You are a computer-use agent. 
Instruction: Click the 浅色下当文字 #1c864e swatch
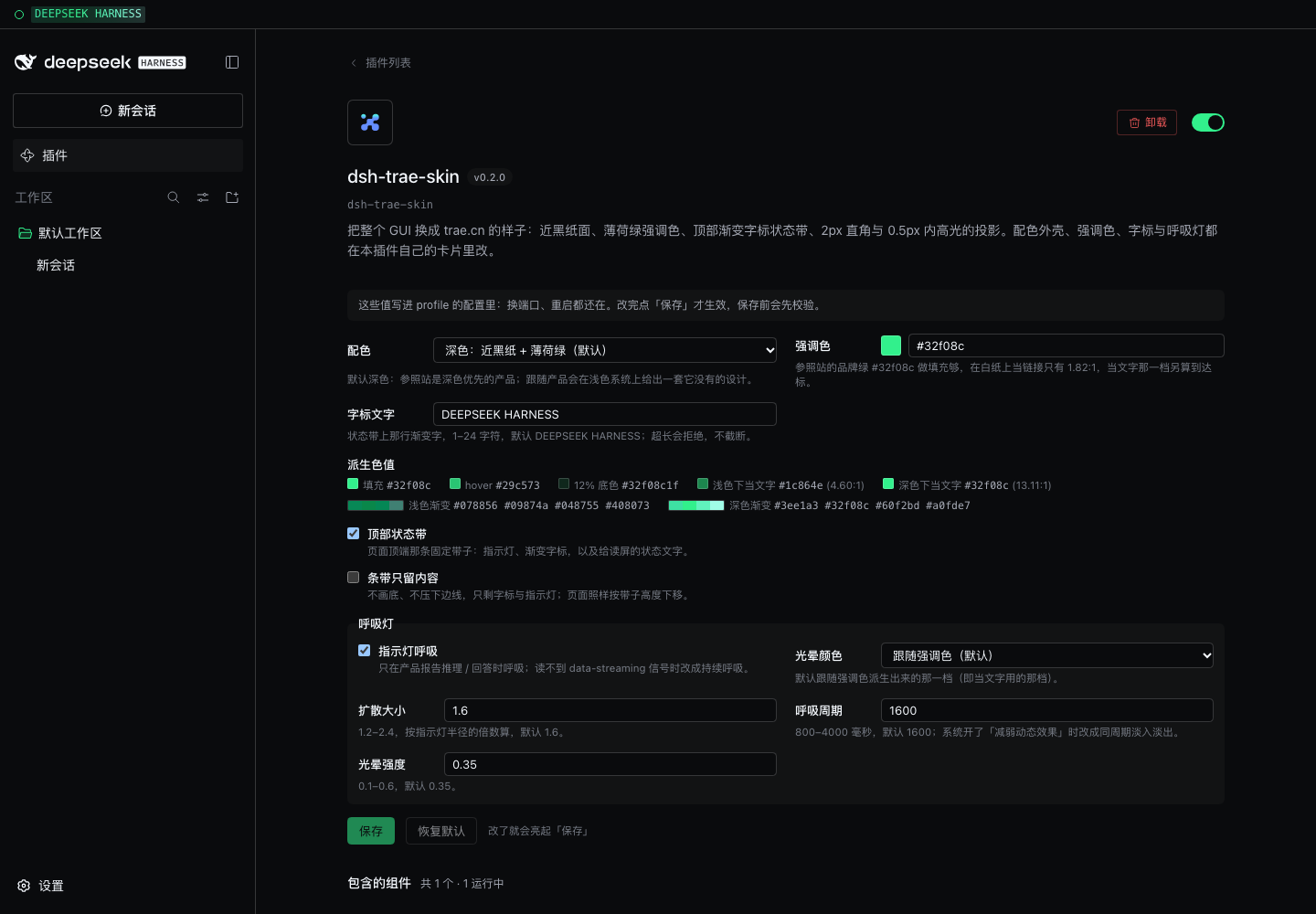(x=703, y=484)
